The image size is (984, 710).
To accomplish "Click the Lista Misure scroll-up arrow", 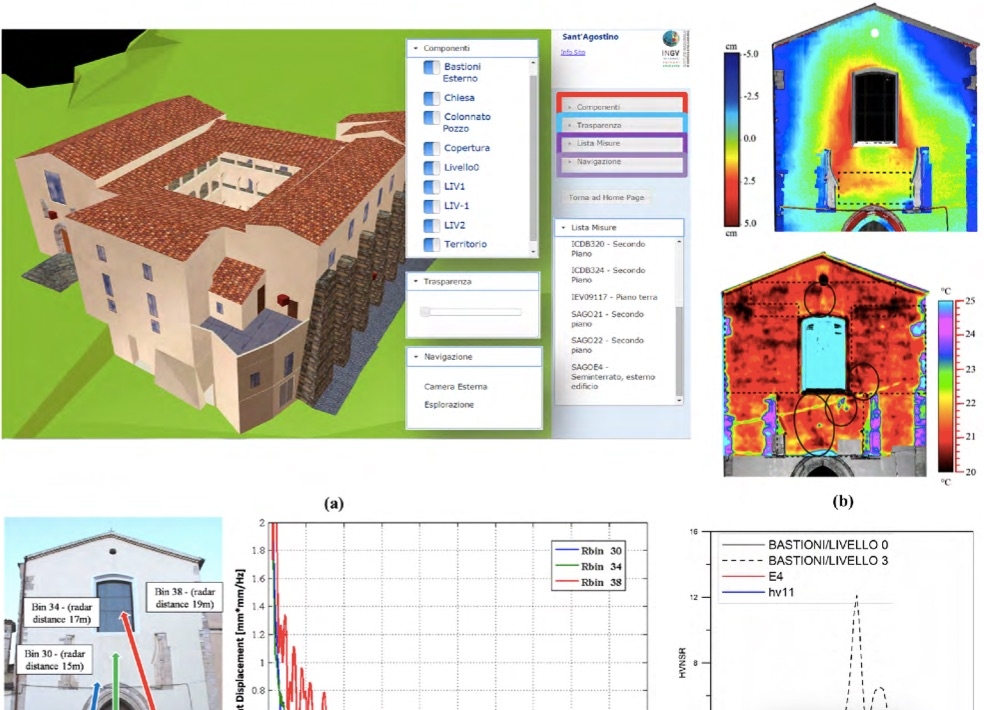I will tap(679, 242).
